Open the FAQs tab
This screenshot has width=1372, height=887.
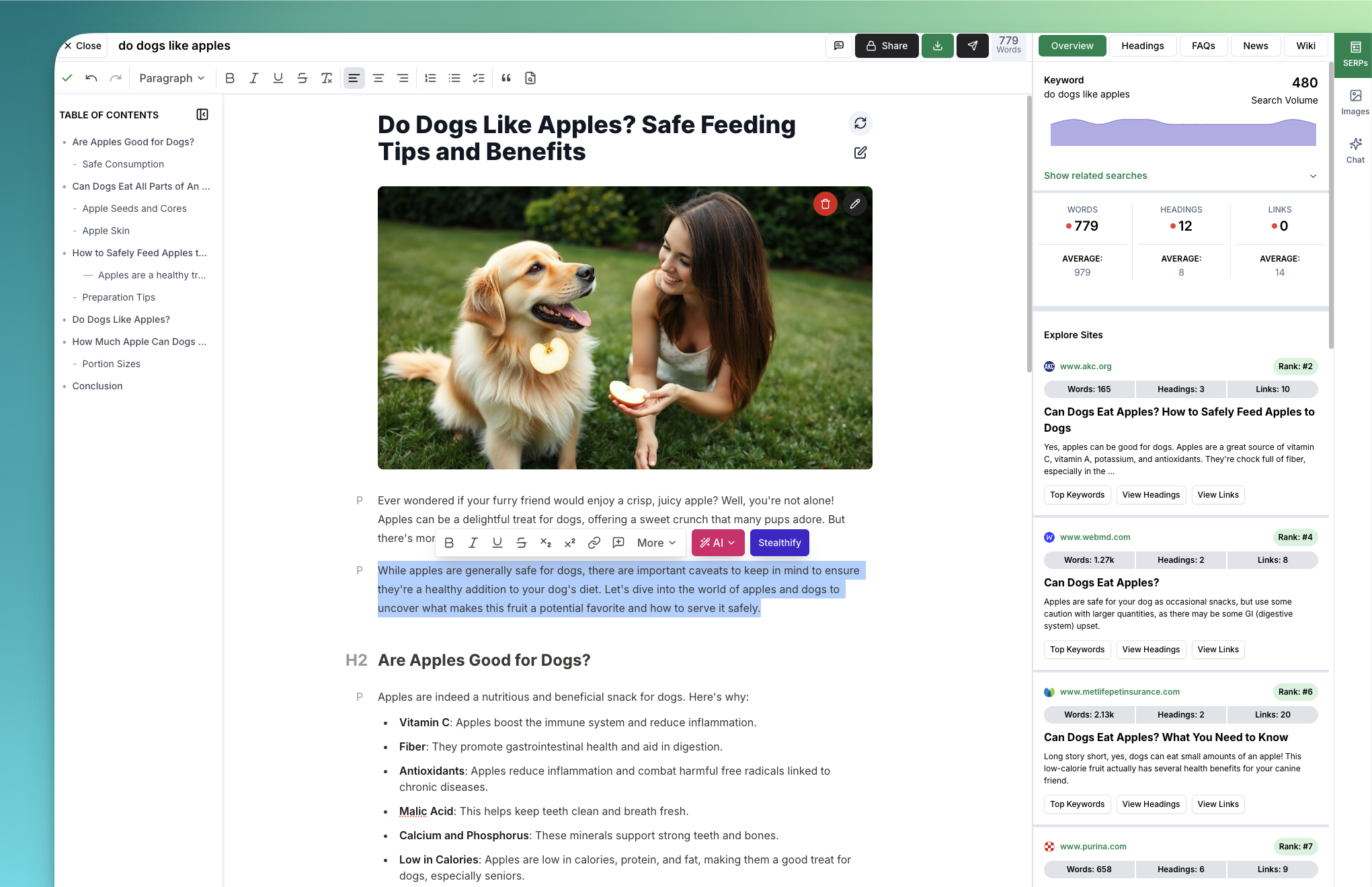(1203, 46)
